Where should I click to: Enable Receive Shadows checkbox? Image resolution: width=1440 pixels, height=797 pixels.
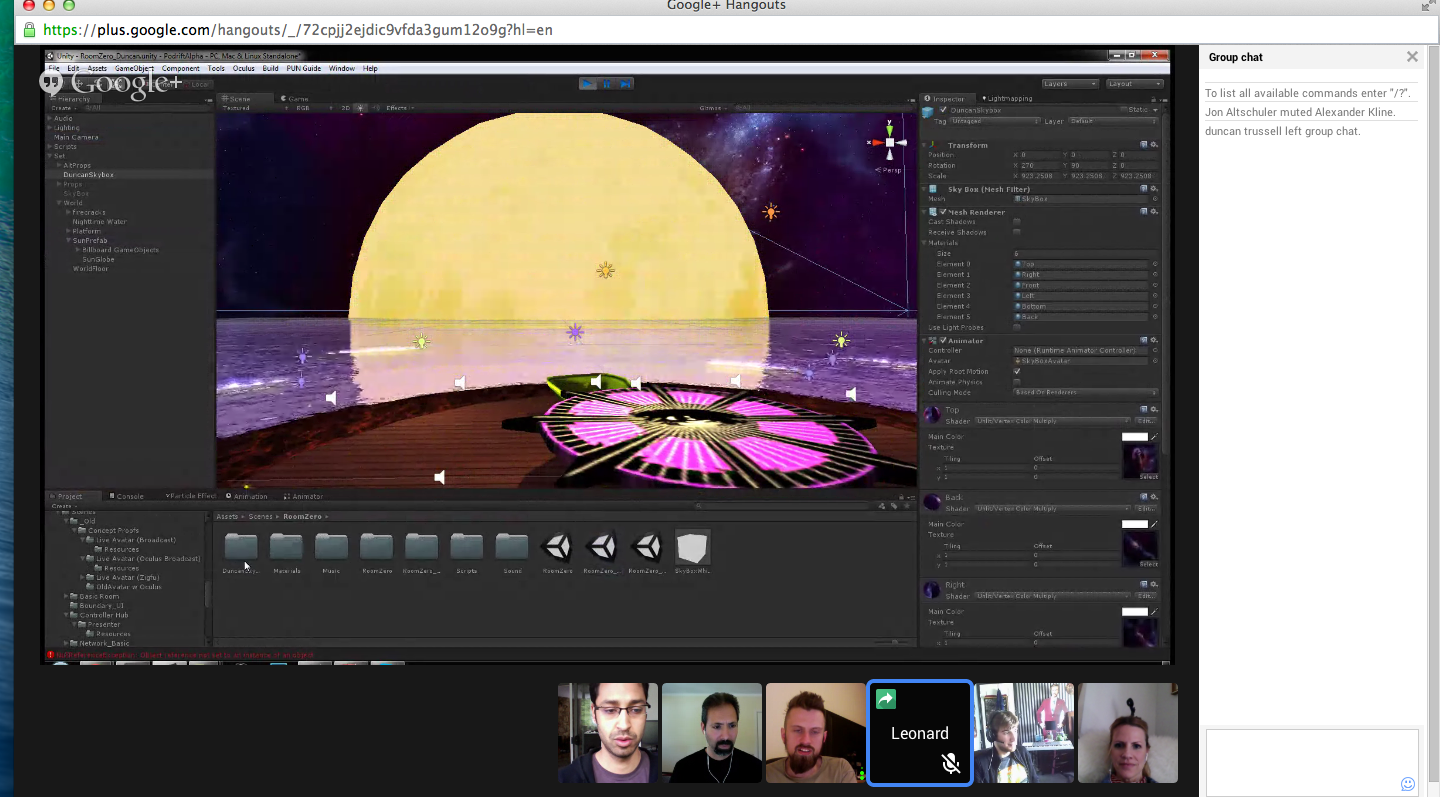coord(1017,232)
